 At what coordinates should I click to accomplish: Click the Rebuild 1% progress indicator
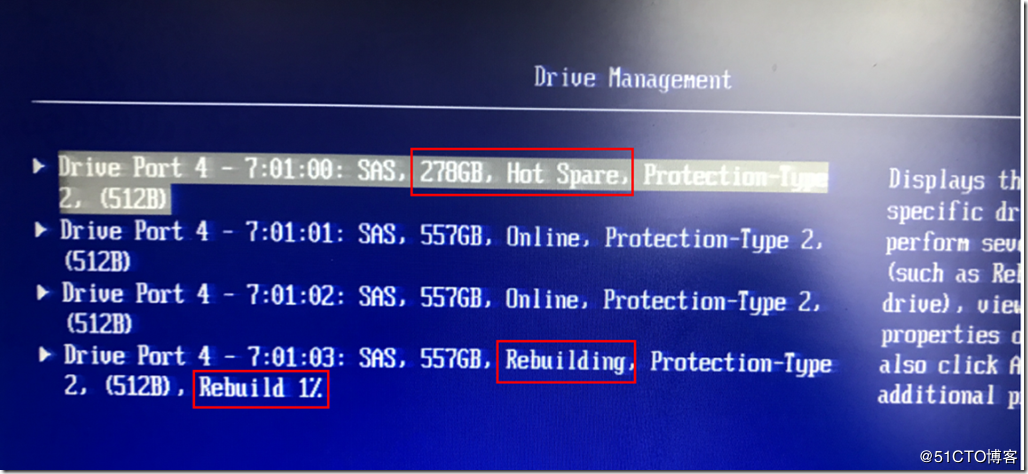click(x=261, y=388)
